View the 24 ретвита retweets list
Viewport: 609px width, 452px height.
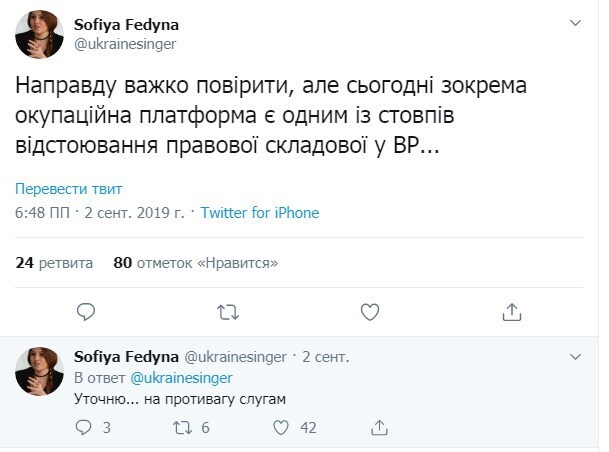tap(54, 263)
